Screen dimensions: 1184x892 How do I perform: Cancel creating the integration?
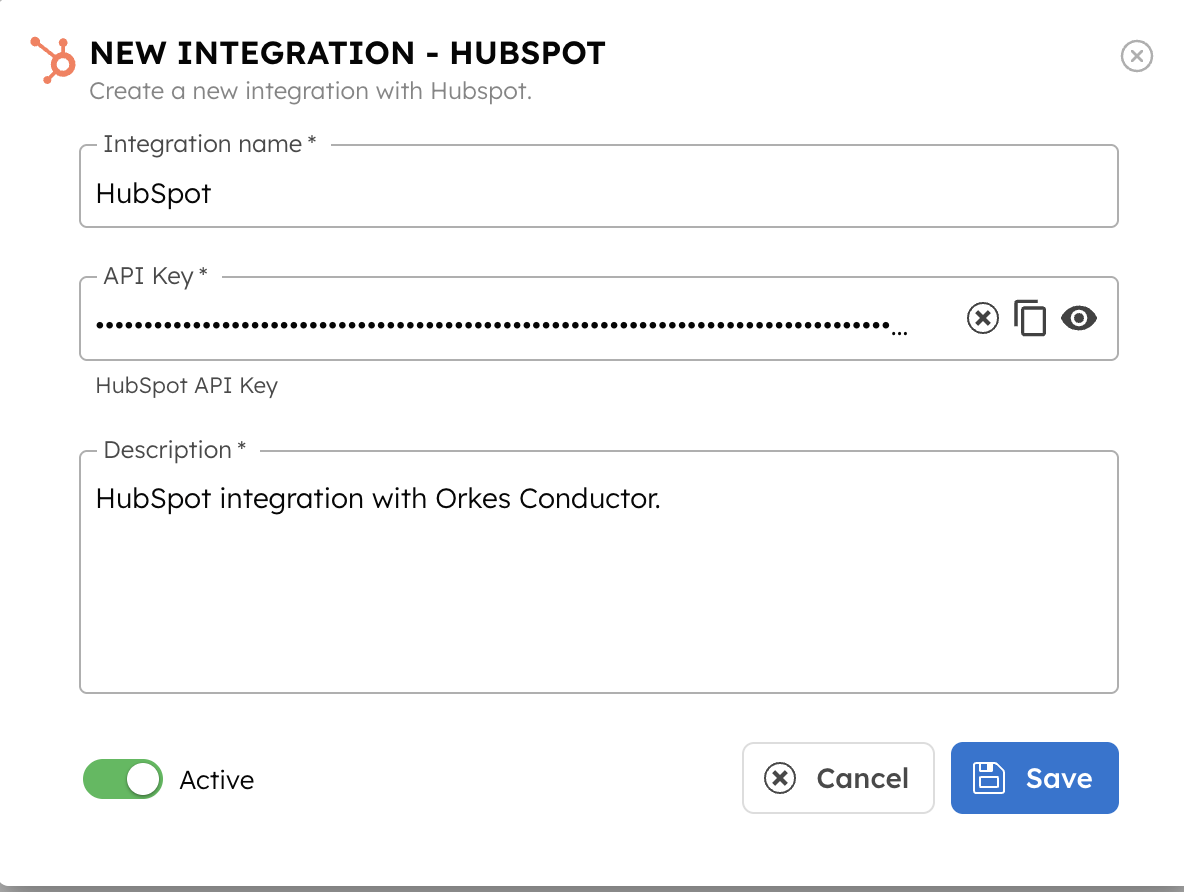[838, 778]
